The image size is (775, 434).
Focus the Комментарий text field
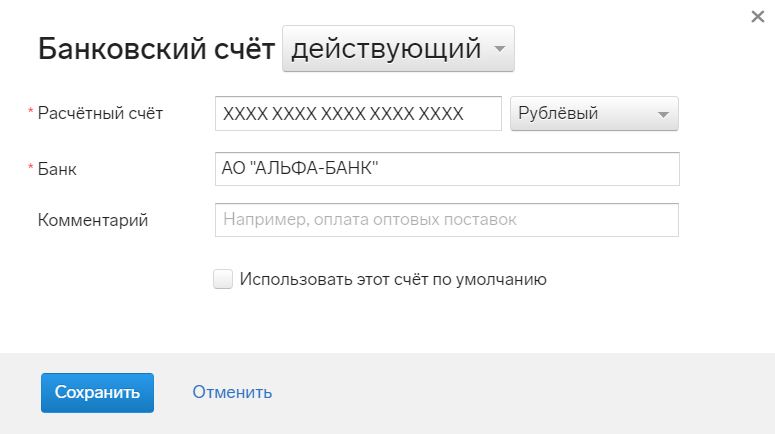[x=447, y=220]
